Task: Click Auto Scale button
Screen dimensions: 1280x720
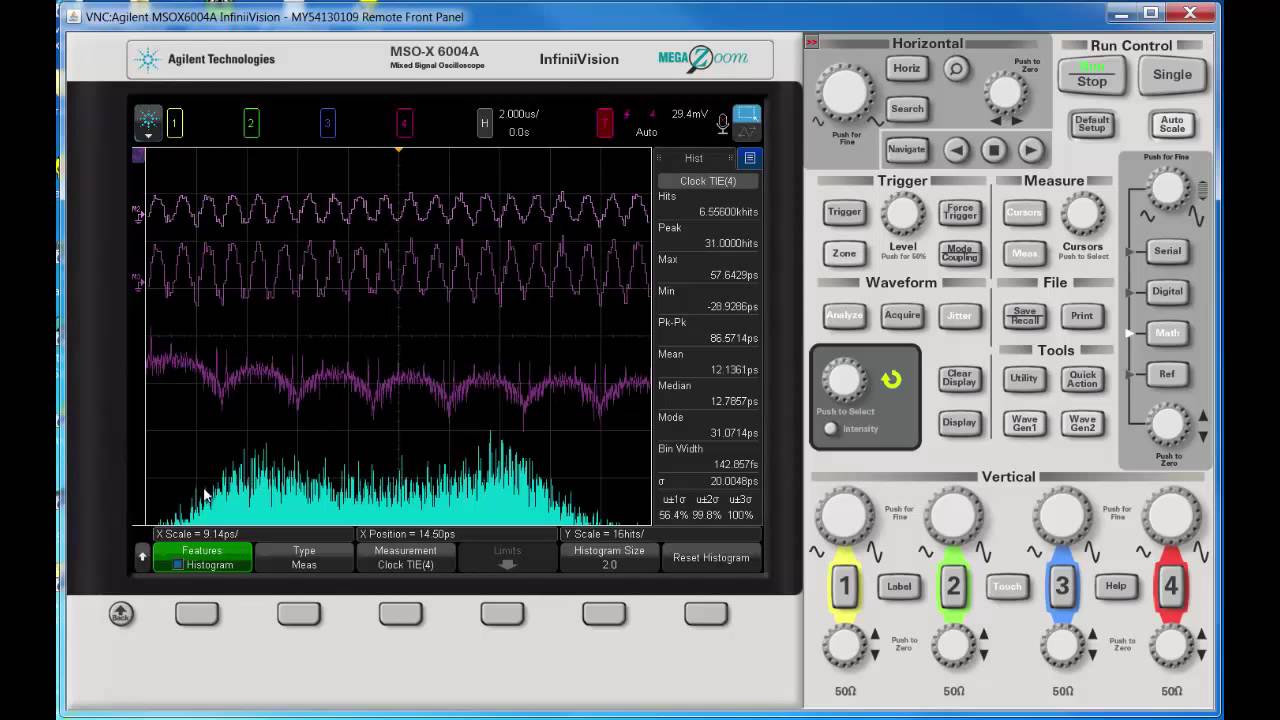Action: point(1172,124)
